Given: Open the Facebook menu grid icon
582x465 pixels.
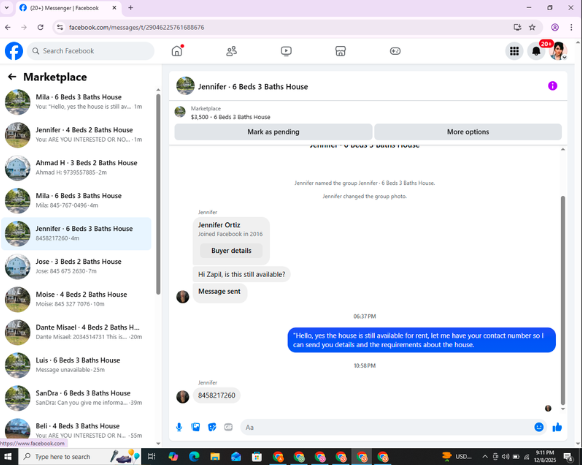Looking at the screenshot, I should click(514, 51).
